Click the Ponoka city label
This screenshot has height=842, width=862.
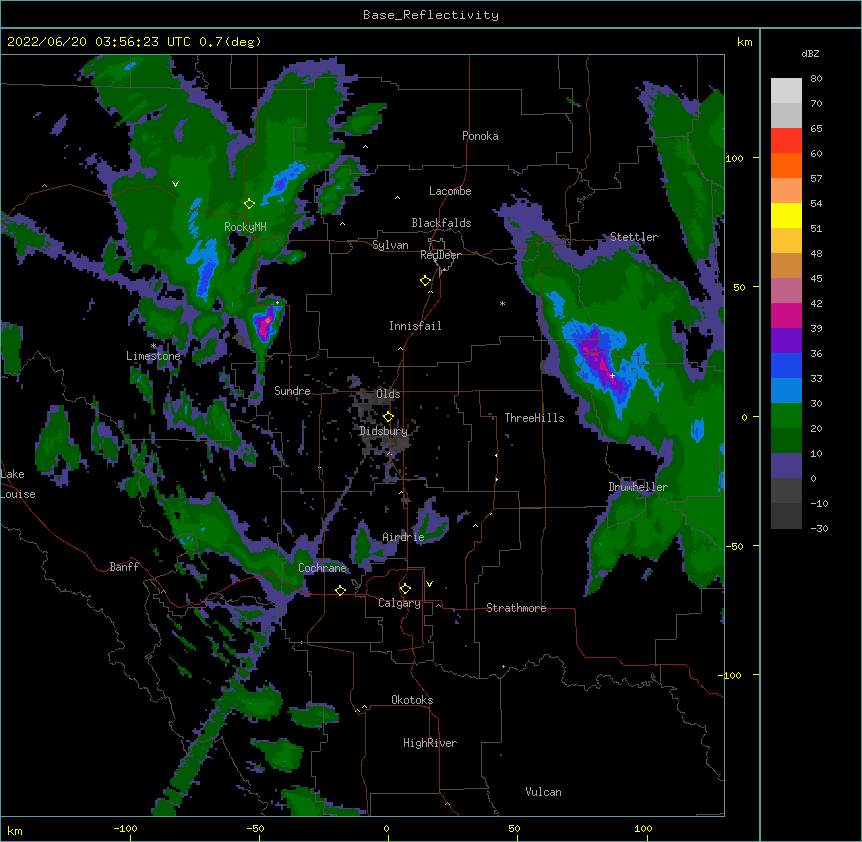click(x=480, y=136)
